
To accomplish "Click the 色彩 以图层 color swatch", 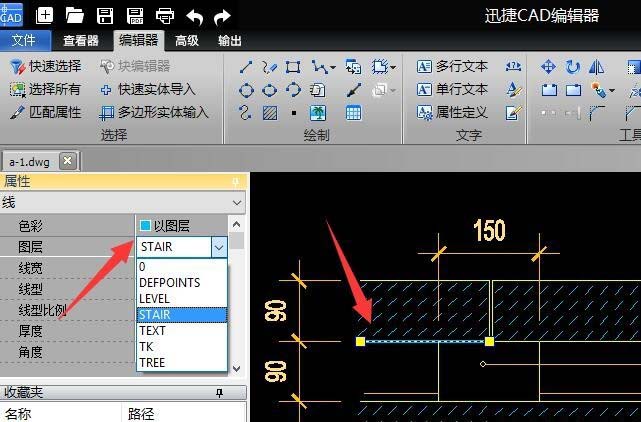I will coord(145,225).
